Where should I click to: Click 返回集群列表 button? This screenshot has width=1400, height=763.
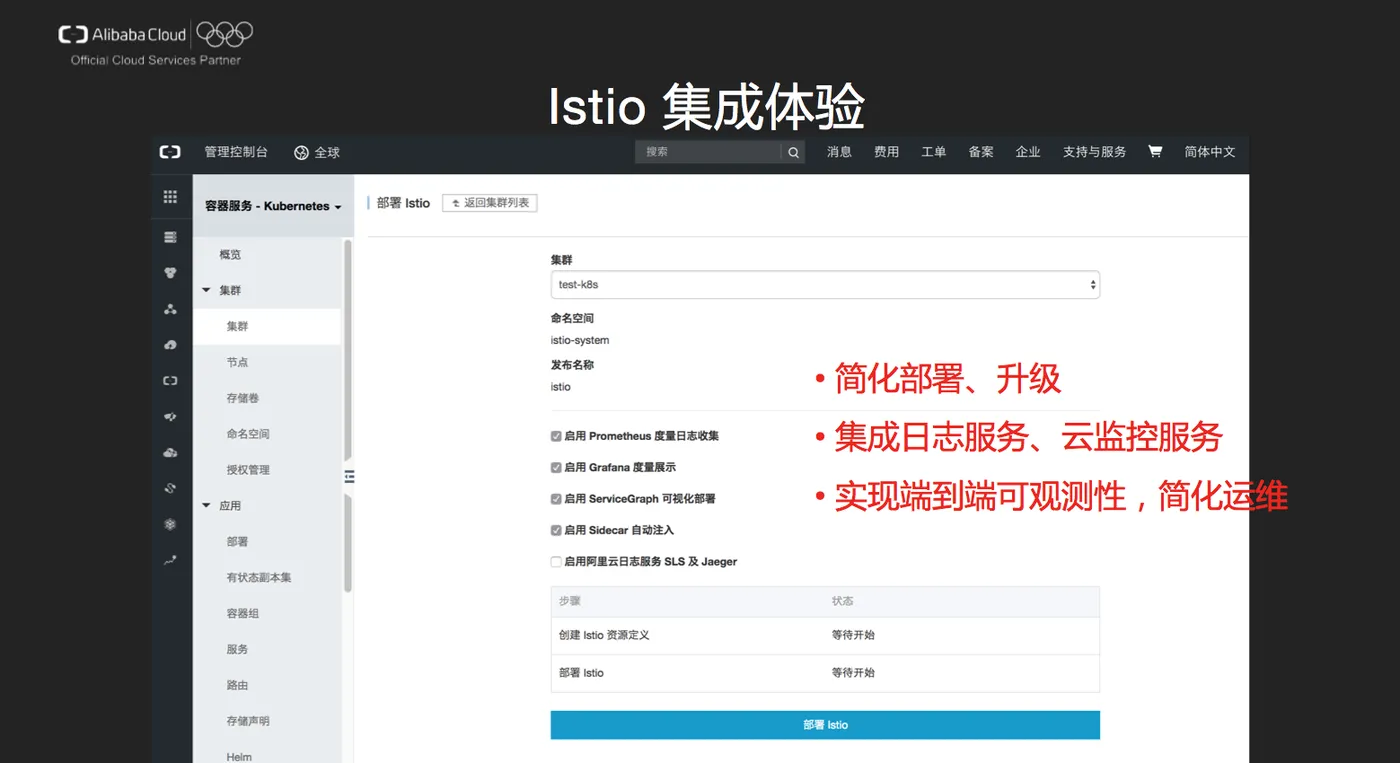point(490,203)
